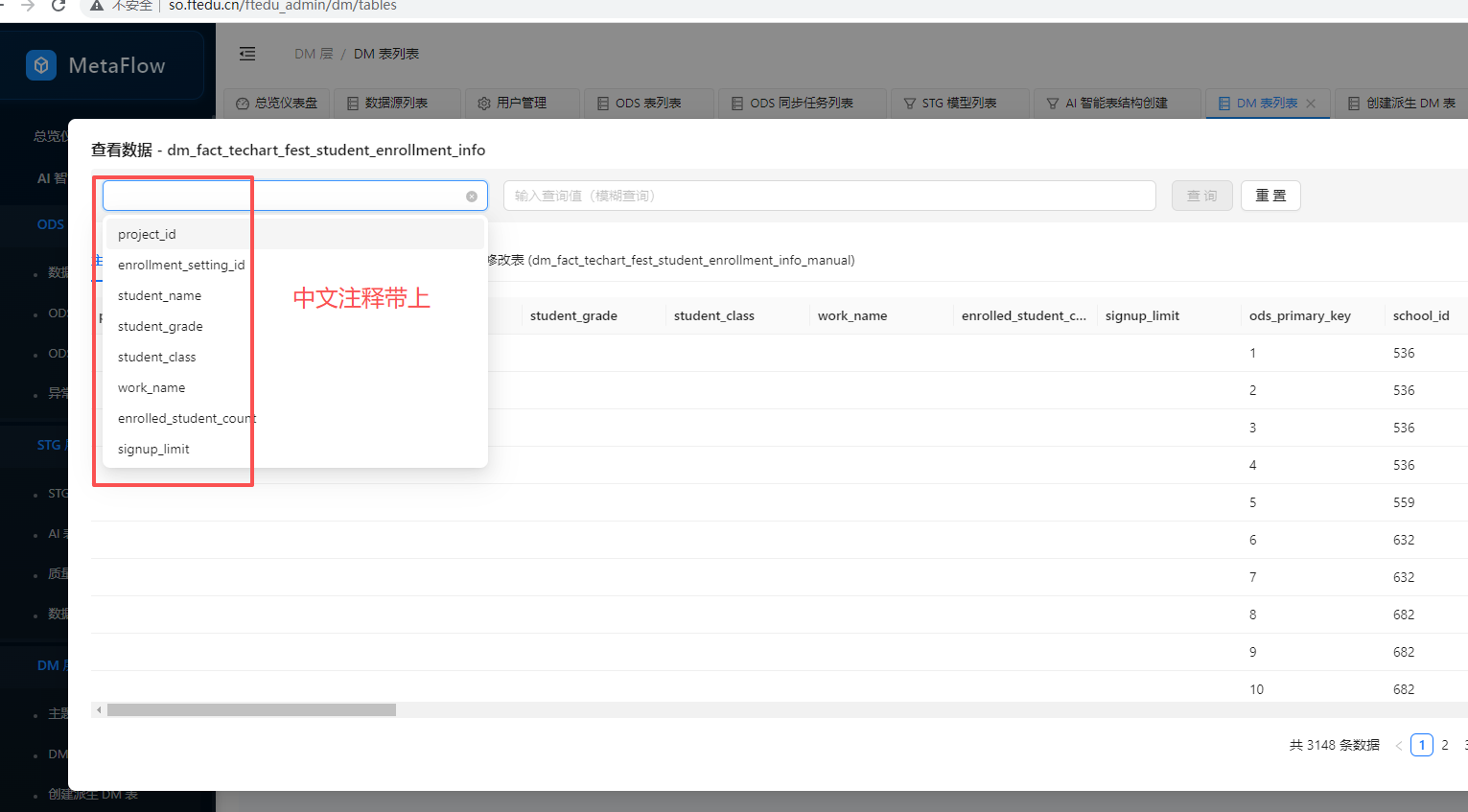Click the 重置 reset button

[x=1270, y=196]
